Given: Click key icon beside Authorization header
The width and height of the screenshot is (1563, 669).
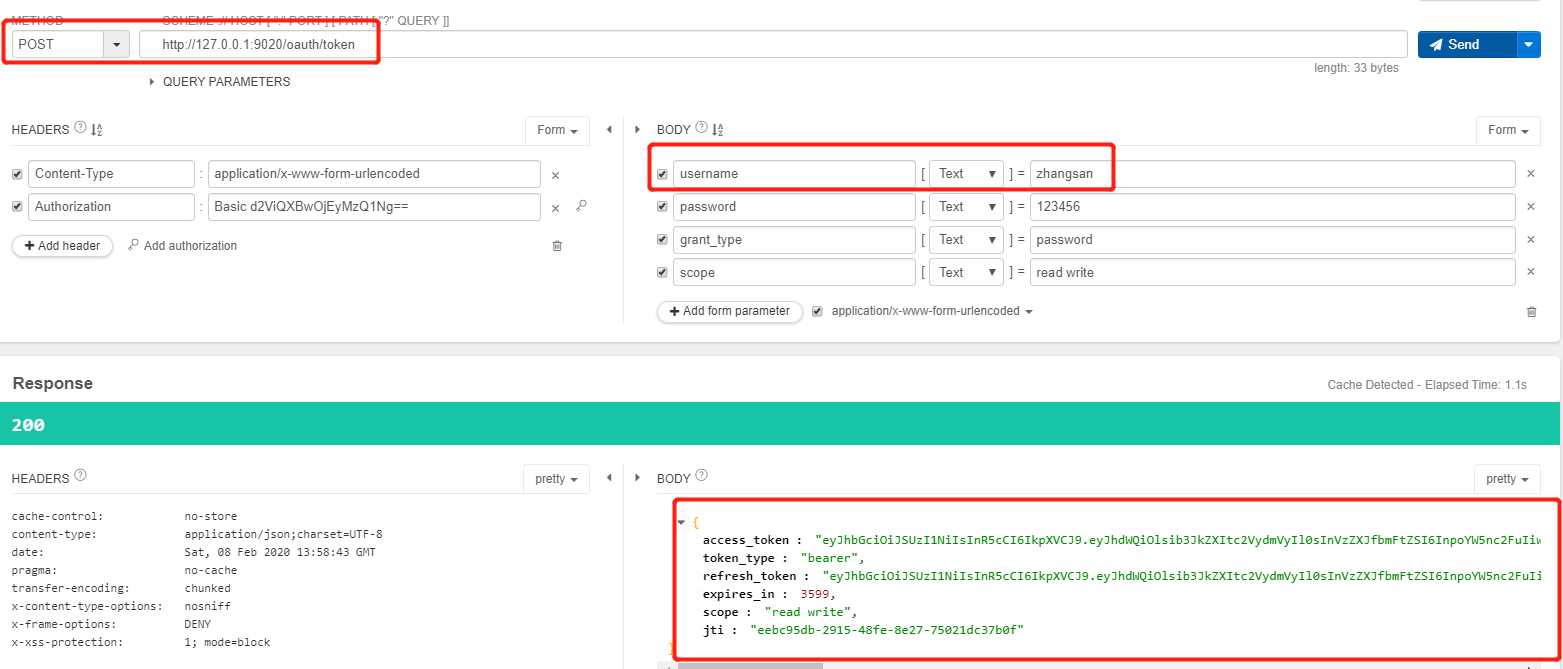Looking at the screenshot, I should pos(581,207).
